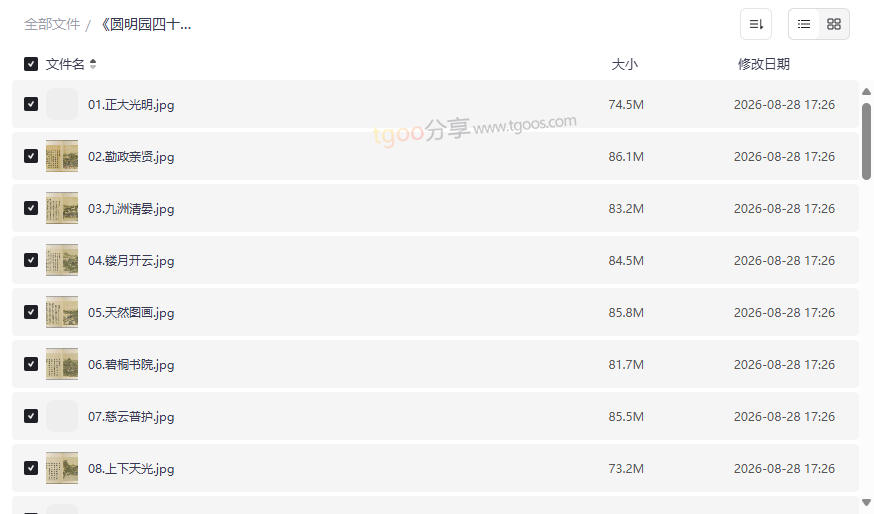Open the 04.镂月开云.jpg thumbnail preview
The height and width of the screenshot is (514, 874).
click(x=62, y=260)
